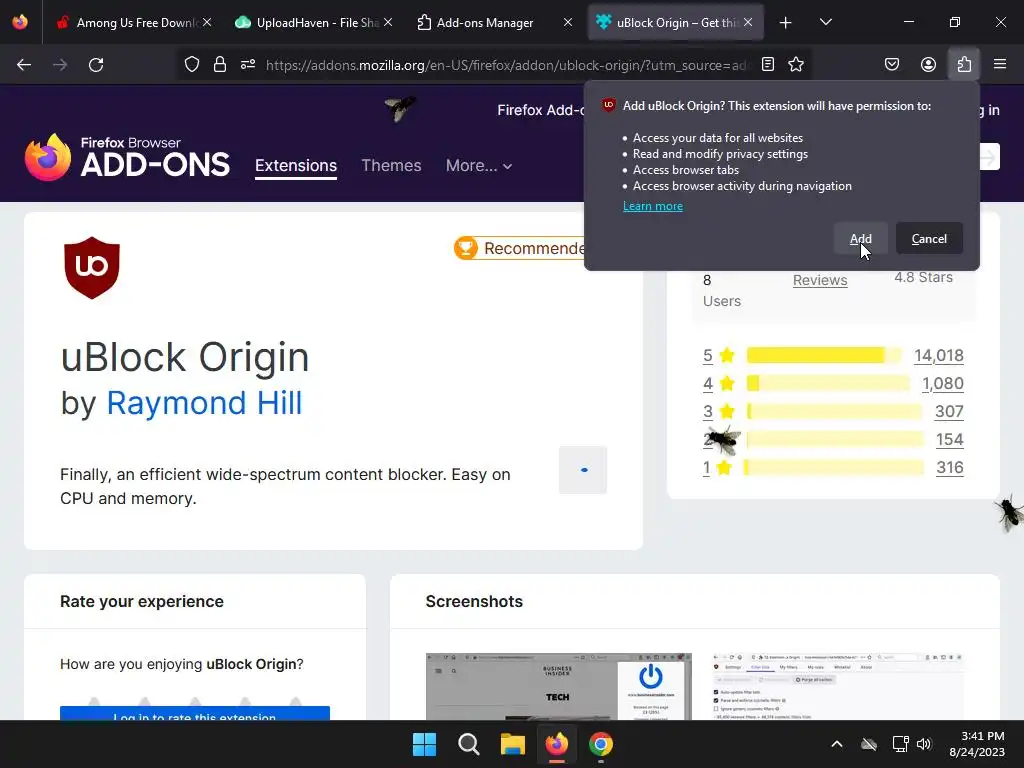1024x768 pixels.
Task: Open the clock showing 3:41 PM
Action: [977, 744]
